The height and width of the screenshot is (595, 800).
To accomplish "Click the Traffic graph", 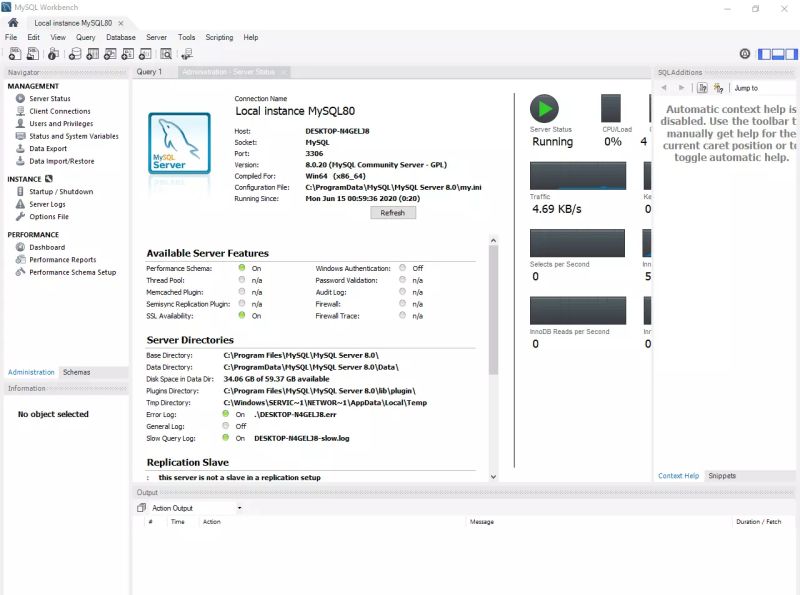I will (x=578, y=176).
